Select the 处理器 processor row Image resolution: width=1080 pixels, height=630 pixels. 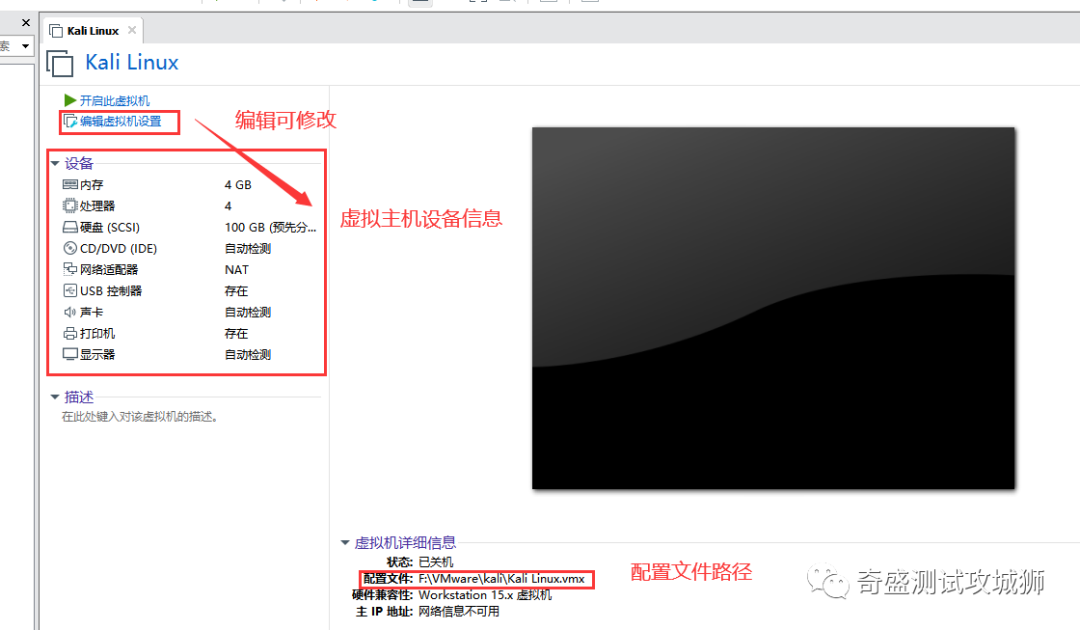click(190, 206)
